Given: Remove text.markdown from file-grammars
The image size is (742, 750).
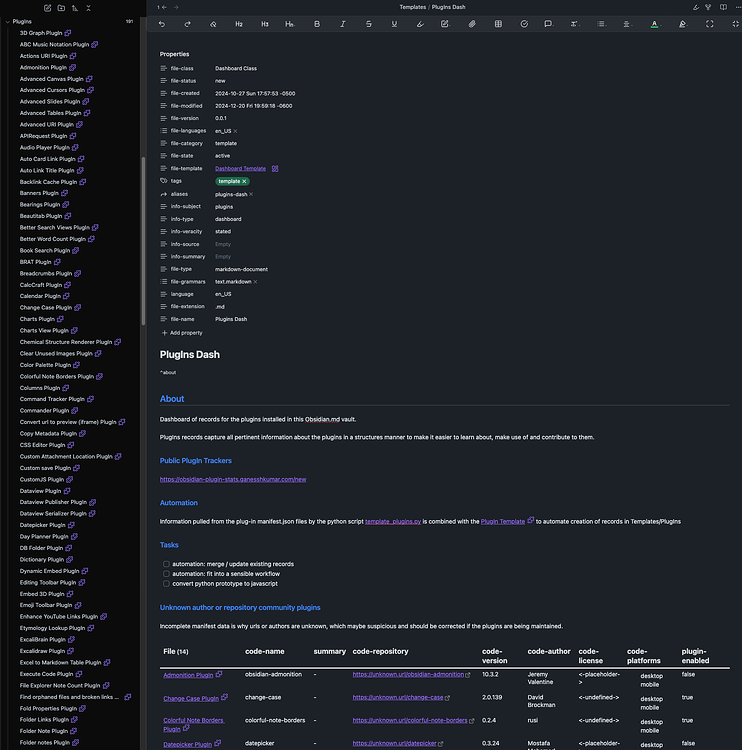Looking at the screenshot, I should pyautogui.click(x=255, y=282).
